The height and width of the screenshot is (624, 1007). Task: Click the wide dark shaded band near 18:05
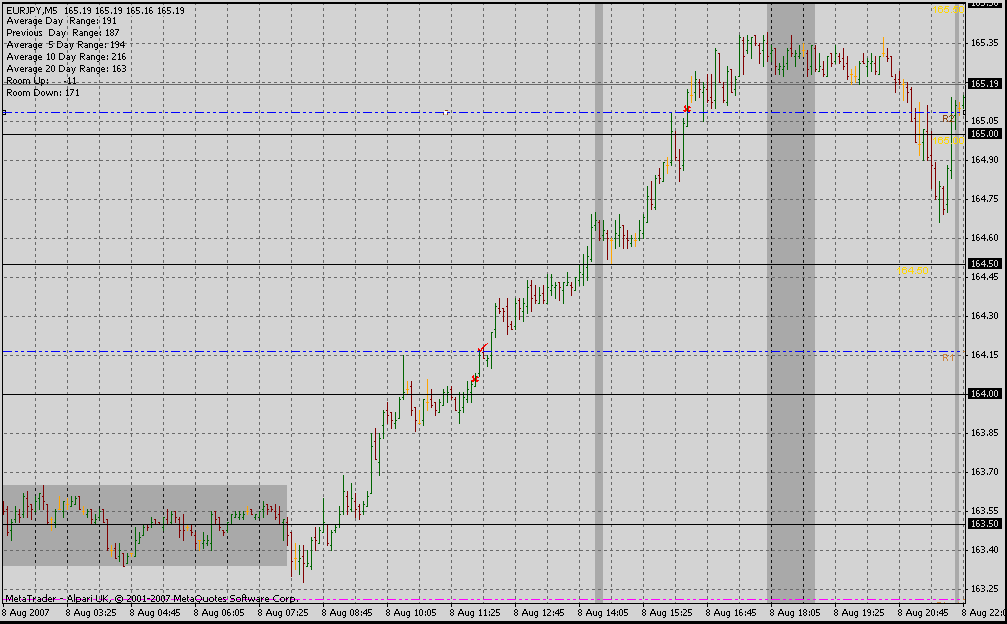point(791,300)
